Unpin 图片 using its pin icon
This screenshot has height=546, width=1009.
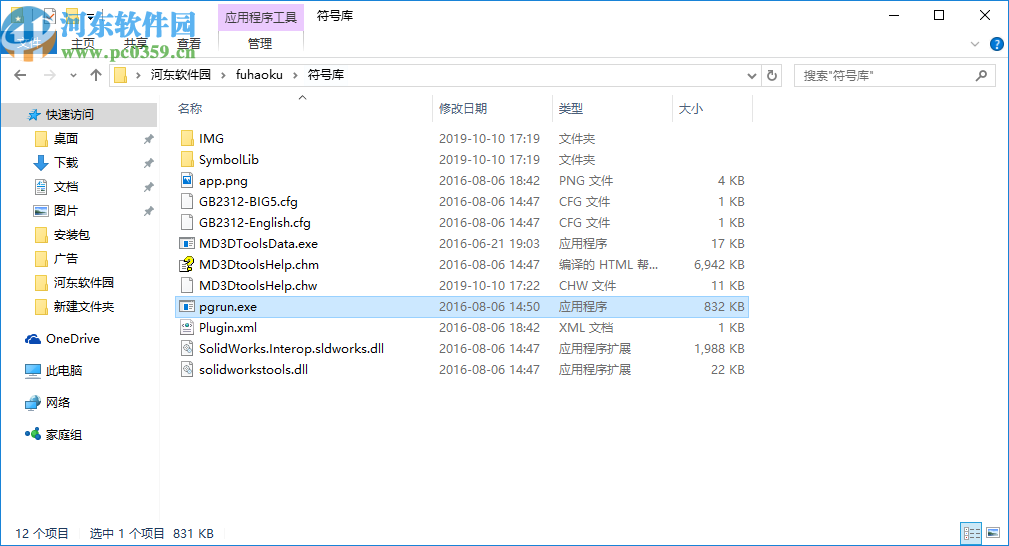tap(149, 211)
